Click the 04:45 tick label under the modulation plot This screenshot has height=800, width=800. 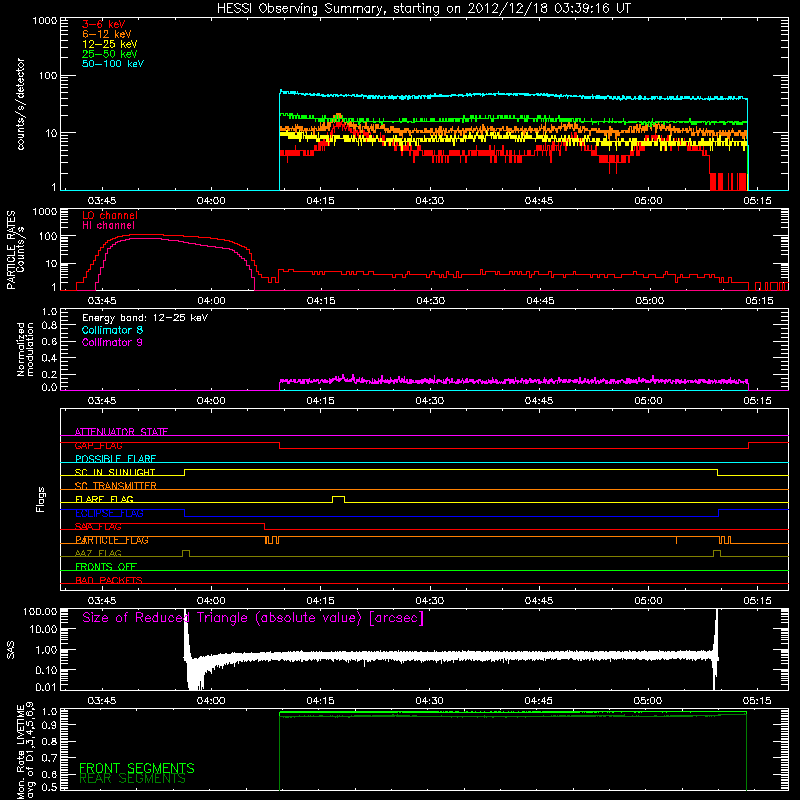pos(539,401)
